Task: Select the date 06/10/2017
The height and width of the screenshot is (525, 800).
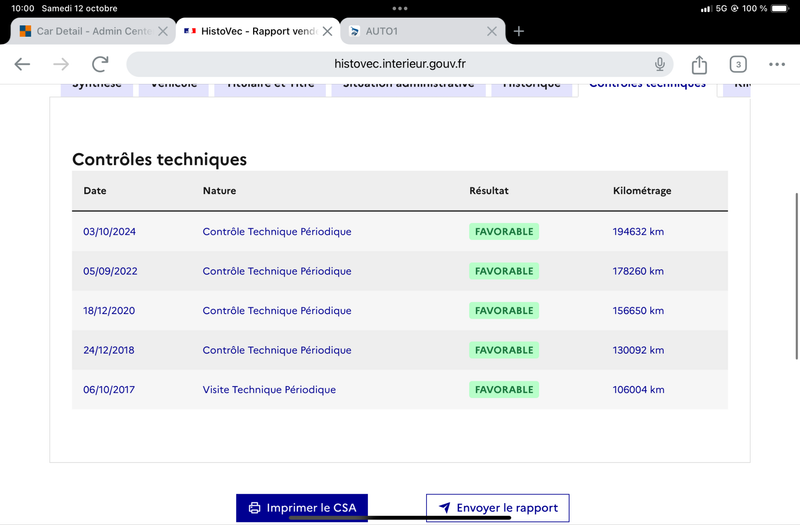Action: coord(109,390)
